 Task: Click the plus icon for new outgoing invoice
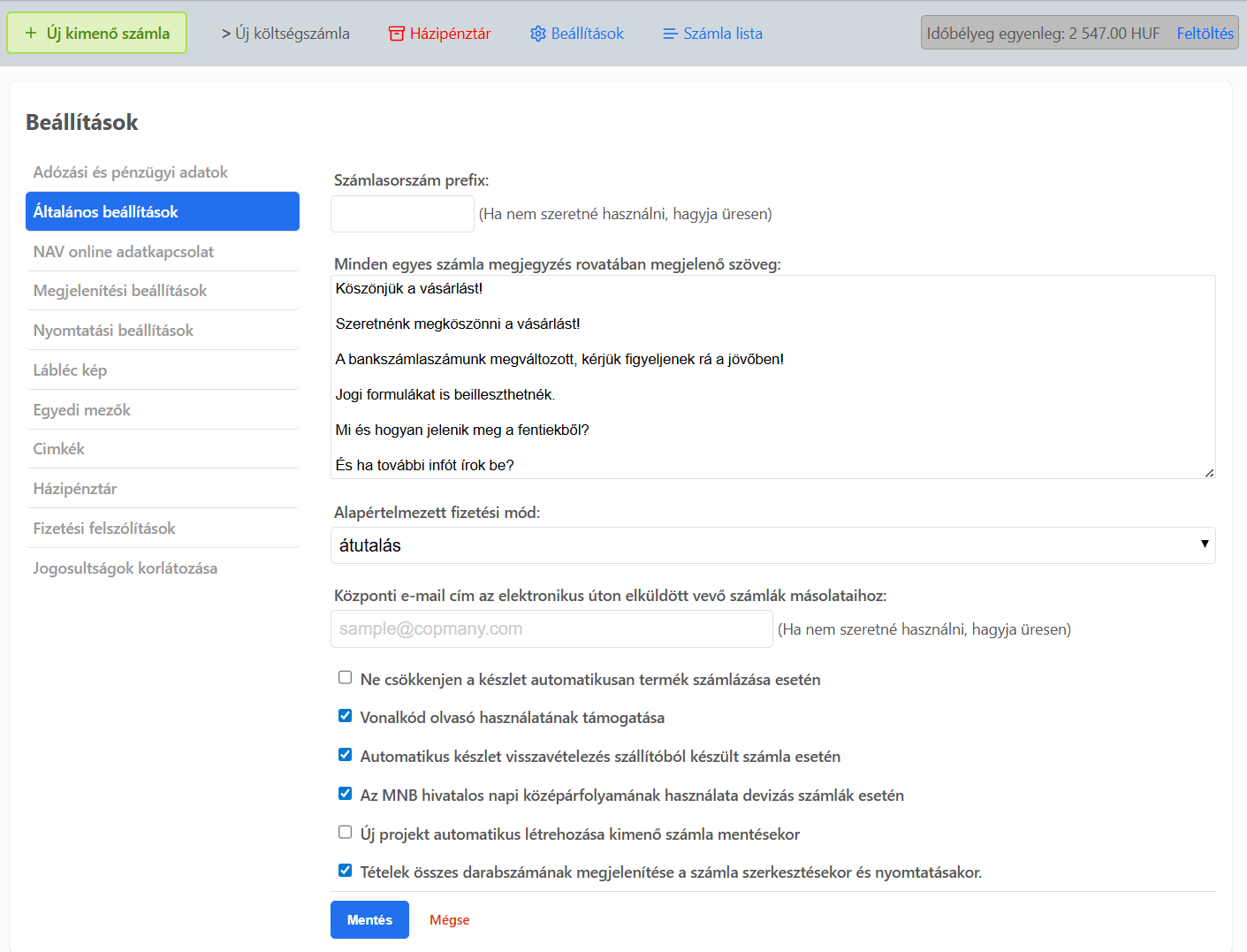tap(31, 34)
